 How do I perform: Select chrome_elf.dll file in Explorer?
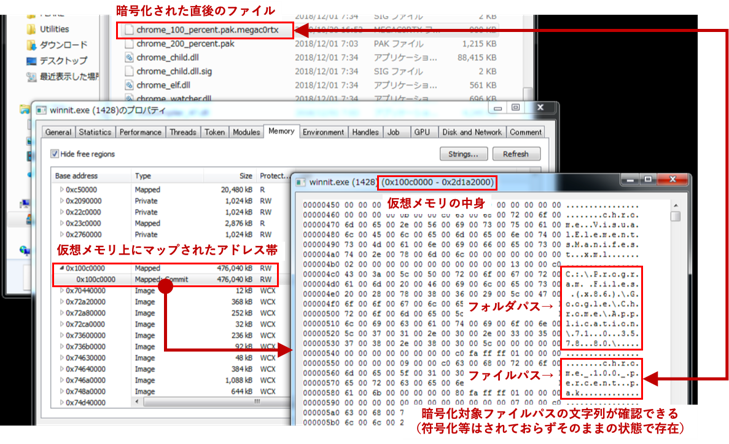pos(163,85)
